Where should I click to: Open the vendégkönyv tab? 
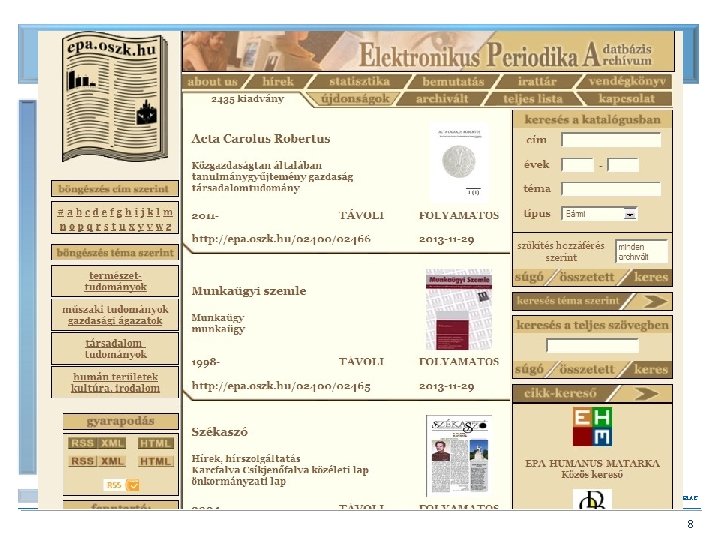(626, 82)
